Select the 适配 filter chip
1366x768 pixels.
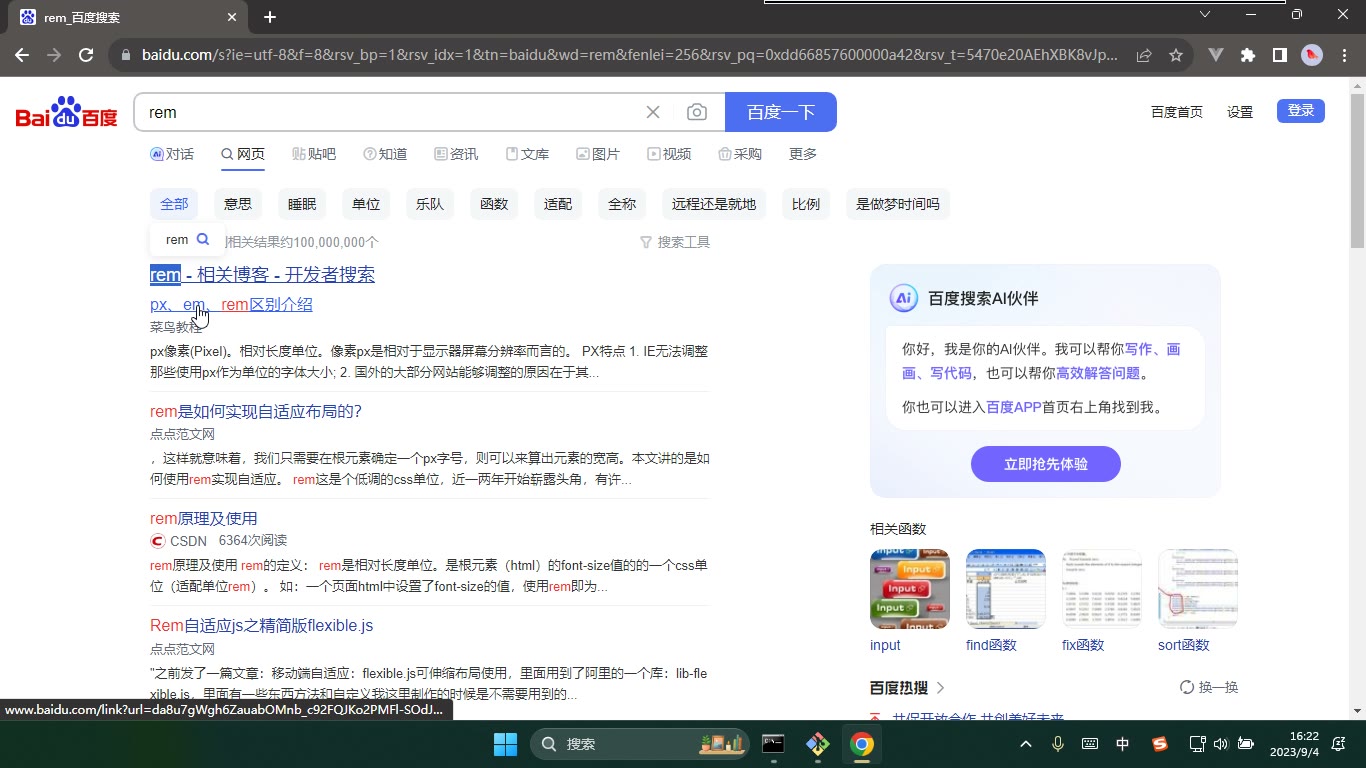(558, 204)
